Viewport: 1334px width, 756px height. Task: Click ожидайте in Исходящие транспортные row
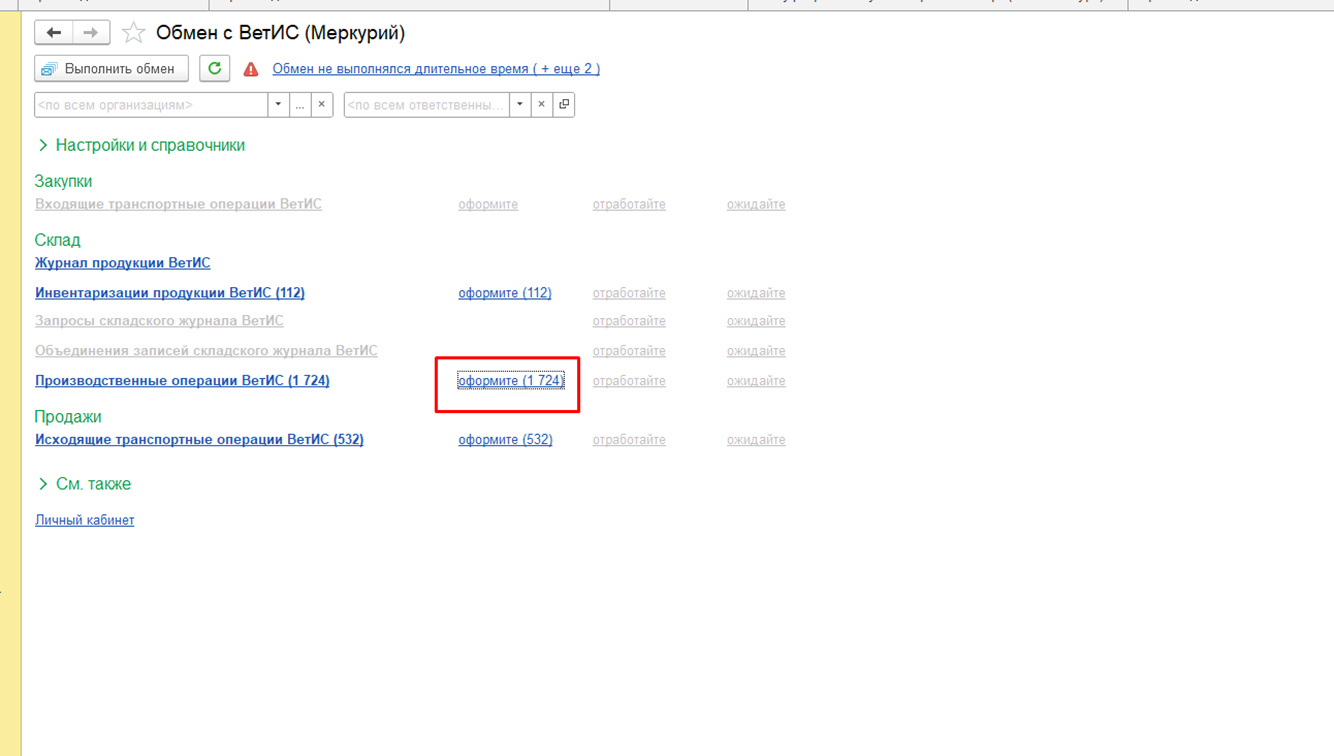pyautogui.click(x=756, y=440)
